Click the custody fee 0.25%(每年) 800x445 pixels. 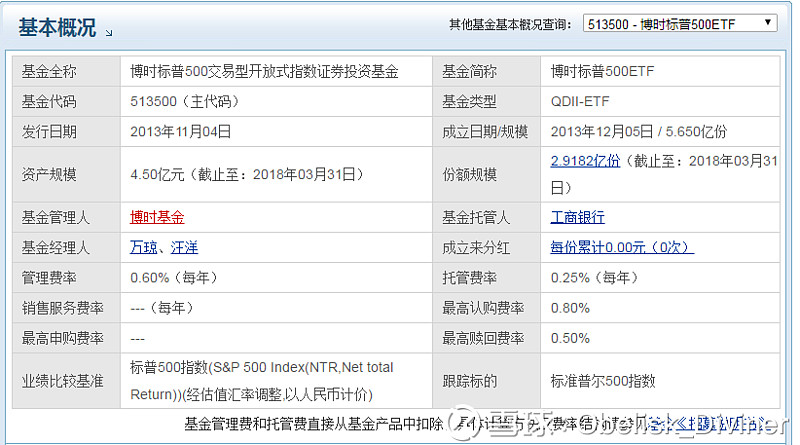coord(595,278)
